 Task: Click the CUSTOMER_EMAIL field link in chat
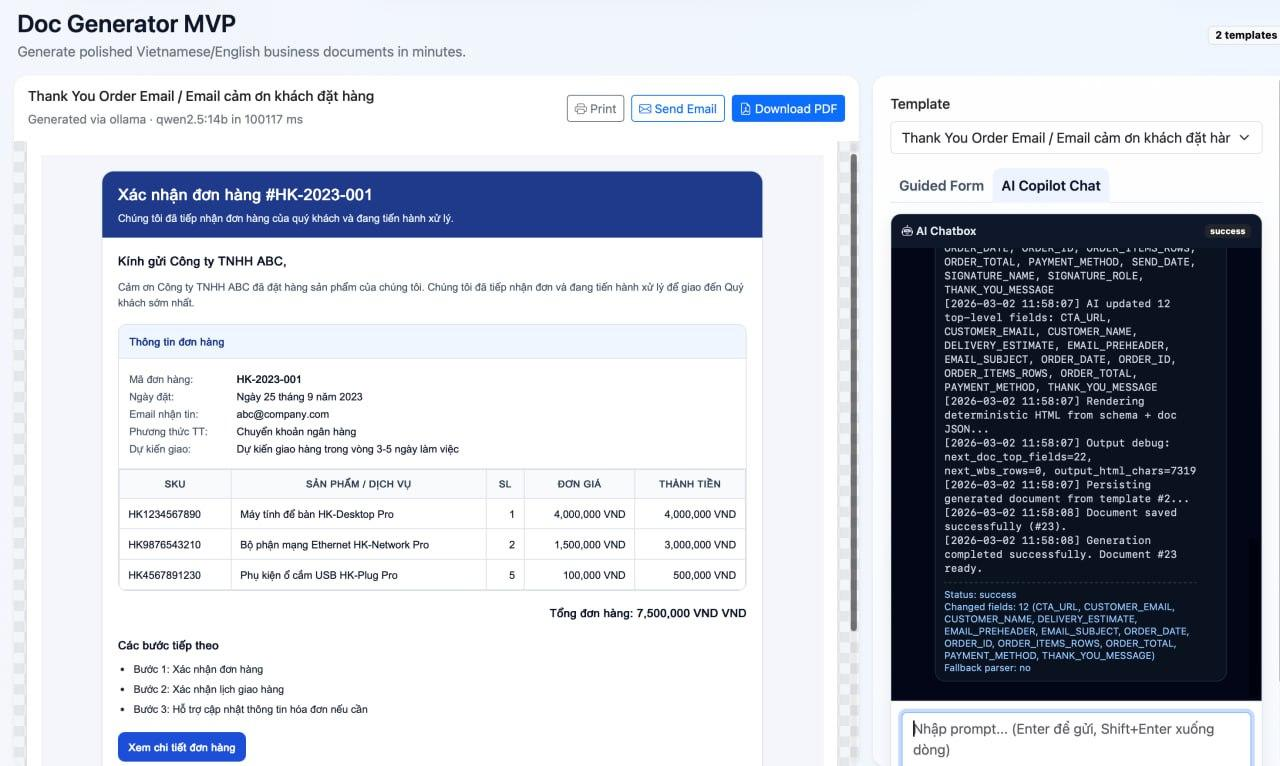click(1128, 606)
